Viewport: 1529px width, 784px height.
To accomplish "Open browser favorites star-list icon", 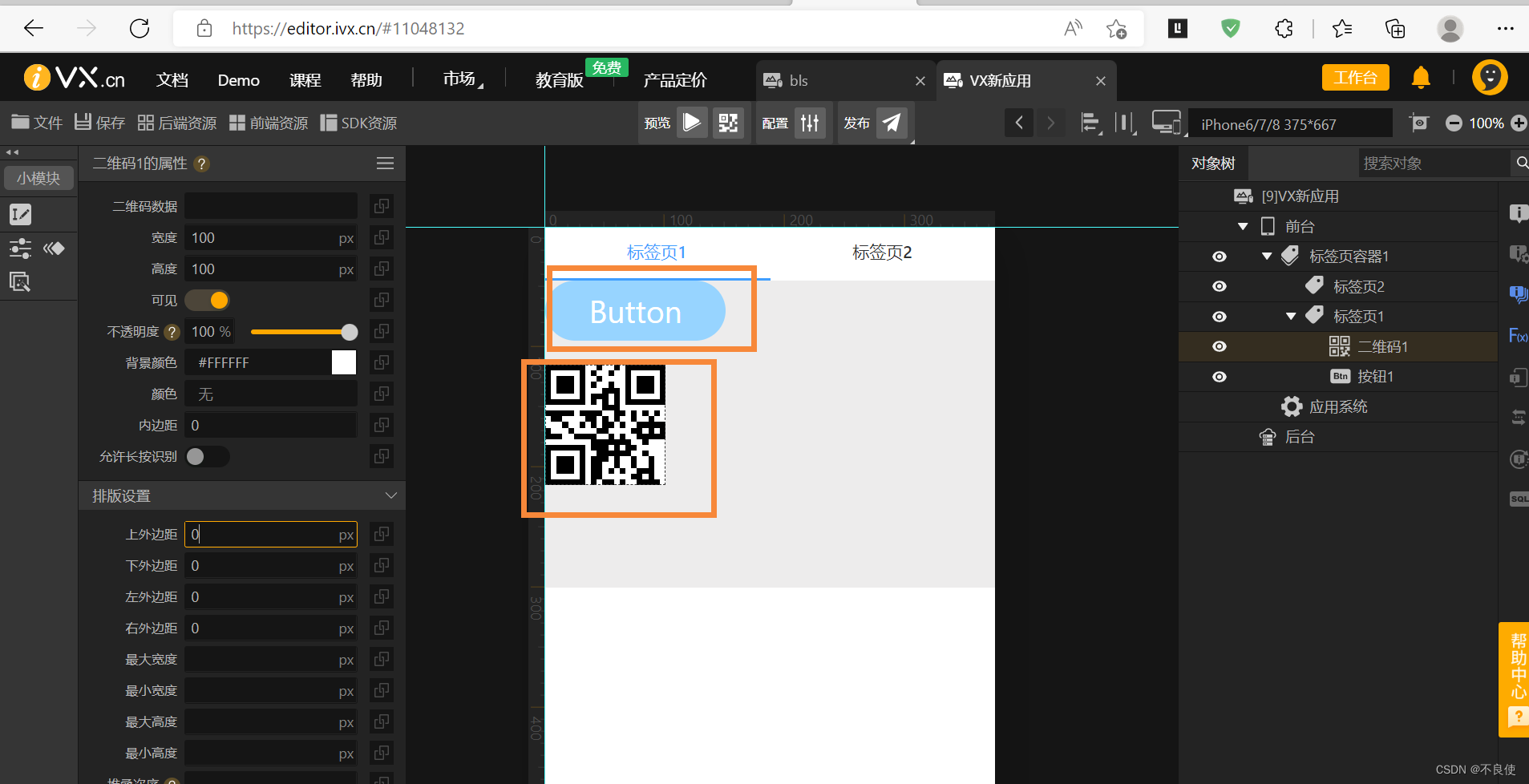I will 1341,29.
